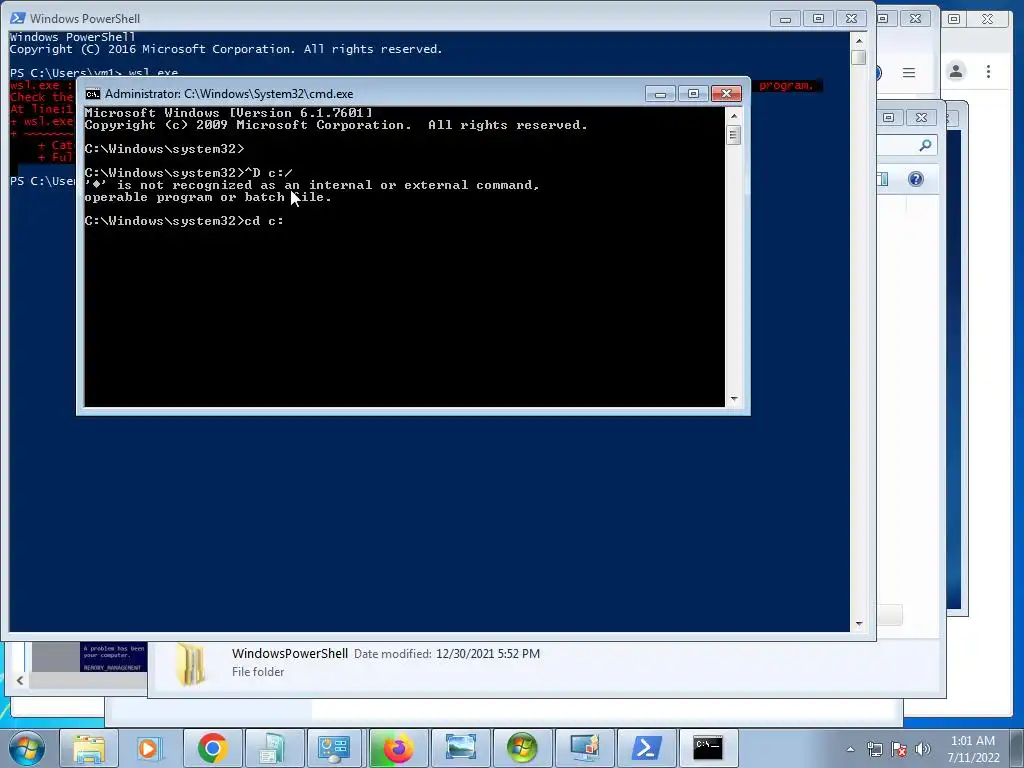Click the cmd window scrollbar thumb
The image size is (1024, 768).
click(733, 135)
